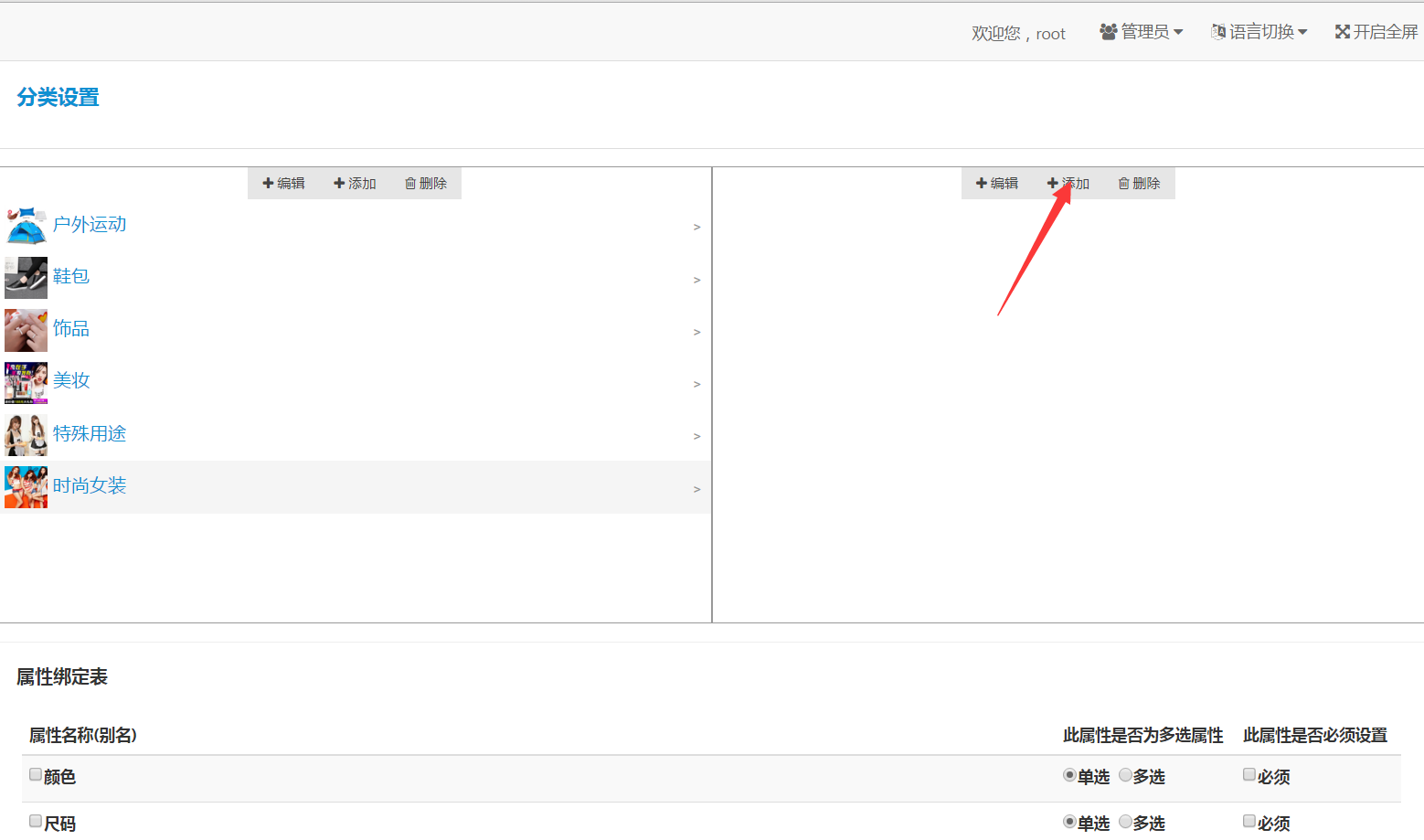
Task: Click the 鞋包 shoe thumbnail image
Action: 26,278
